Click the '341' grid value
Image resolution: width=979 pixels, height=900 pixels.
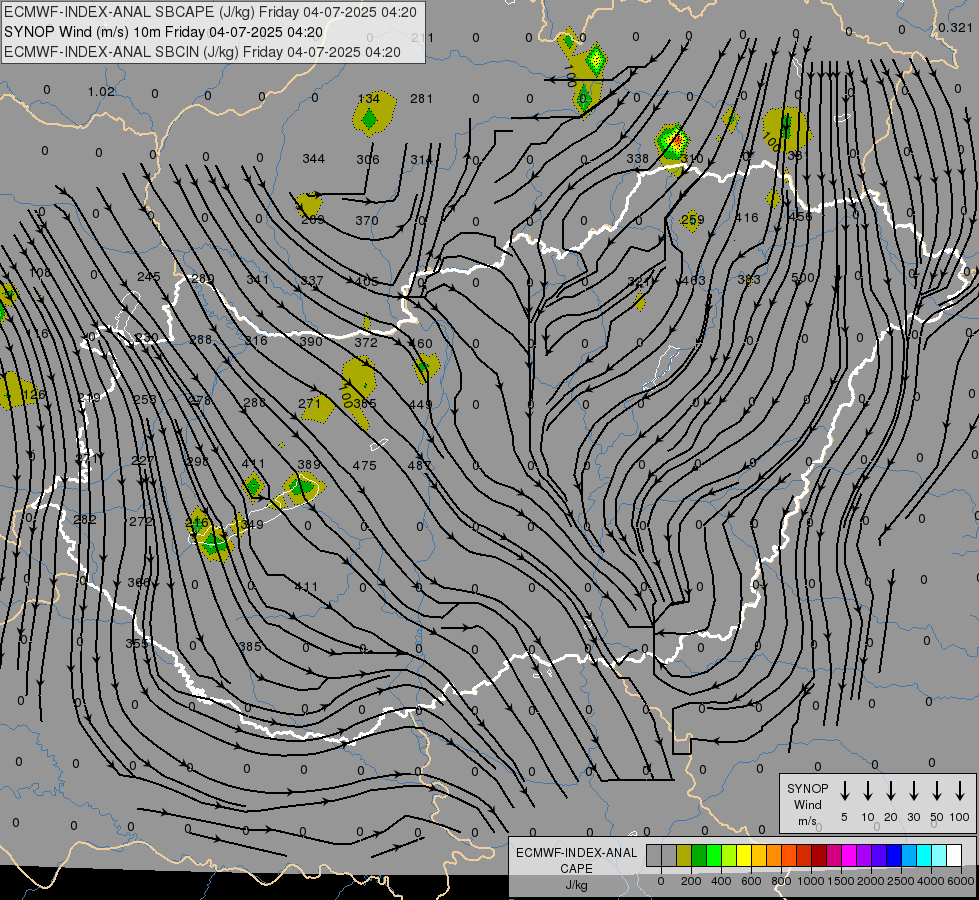[257, 279]
